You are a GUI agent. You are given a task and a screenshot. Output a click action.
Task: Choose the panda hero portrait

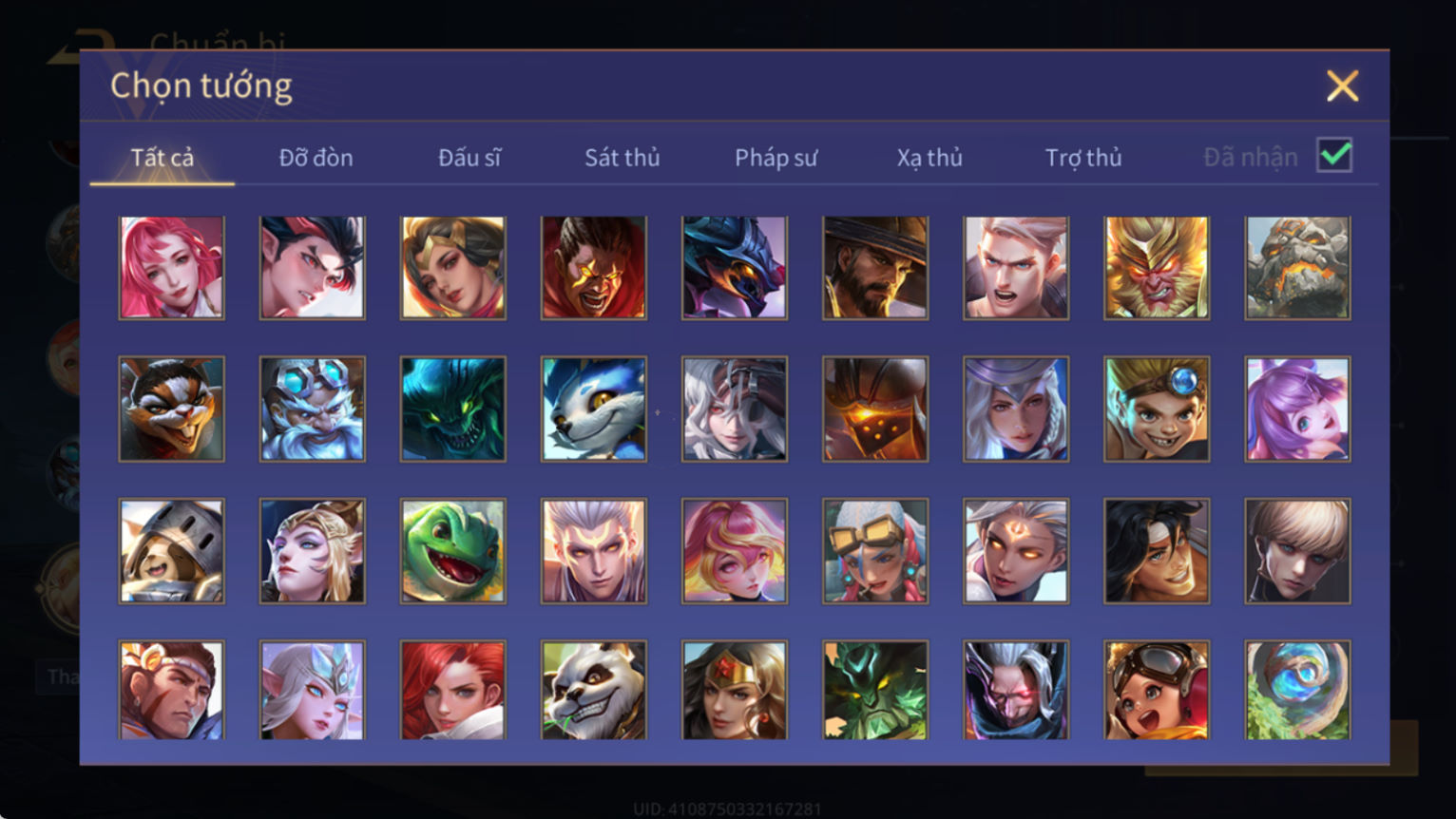click(594, 691)
